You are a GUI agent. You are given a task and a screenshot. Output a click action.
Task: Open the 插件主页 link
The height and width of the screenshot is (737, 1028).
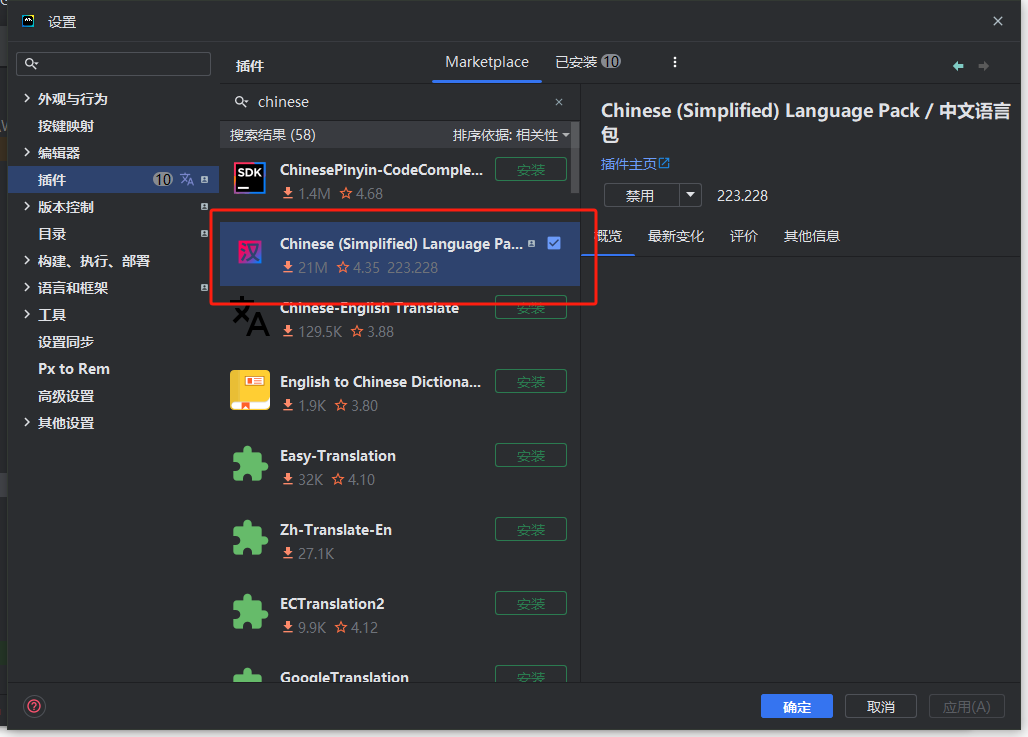point(628,164)
